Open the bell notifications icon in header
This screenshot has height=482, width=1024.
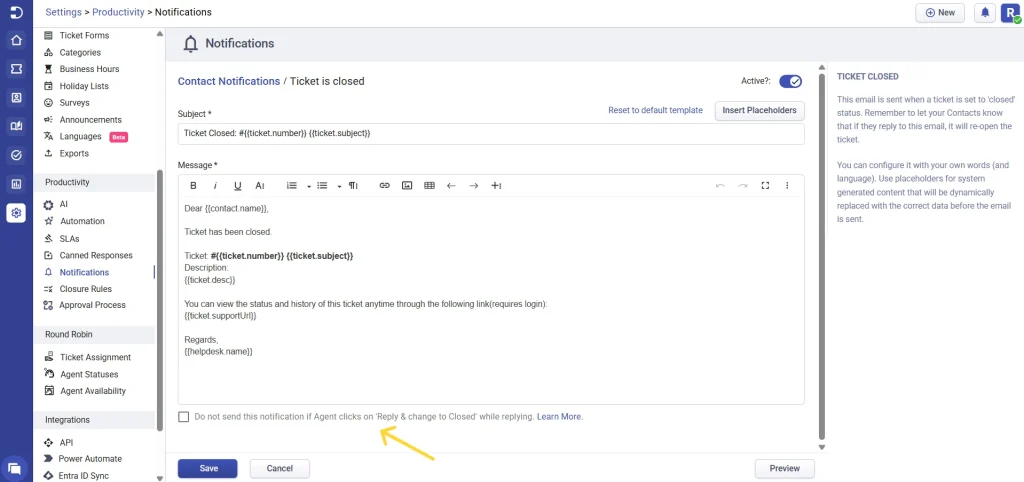pos(985,12)
